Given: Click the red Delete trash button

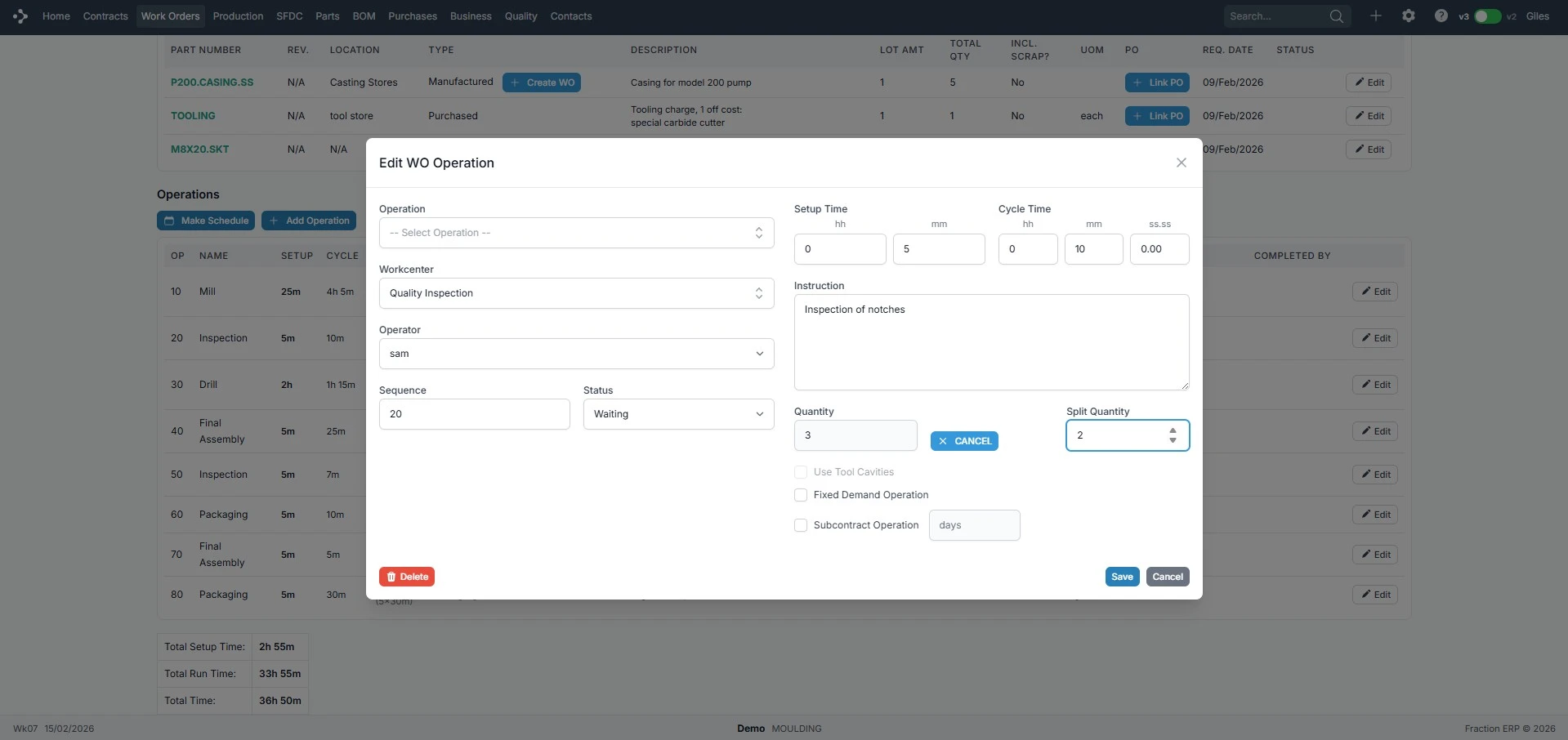Looking at the screenshot, I should click(x=406, y=577).
